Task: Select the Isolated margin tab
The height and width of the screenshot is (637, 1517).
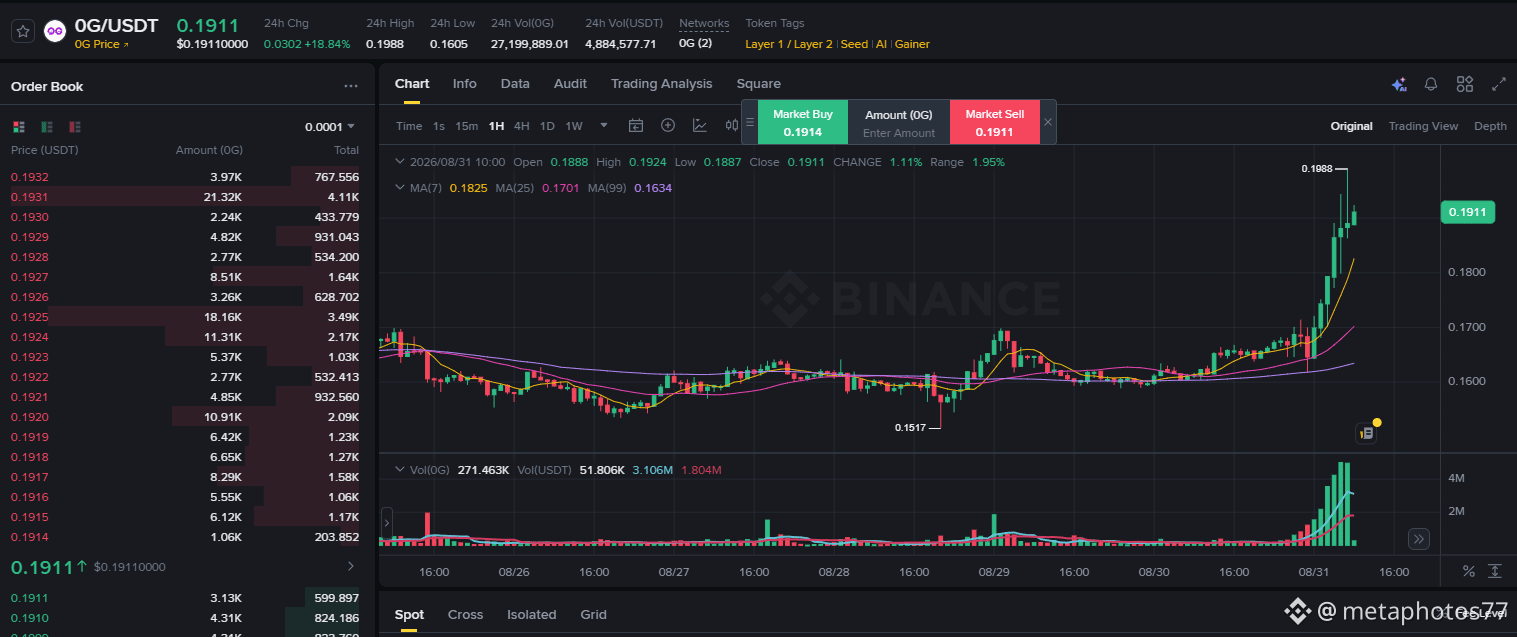Action: tap(531, 615)
